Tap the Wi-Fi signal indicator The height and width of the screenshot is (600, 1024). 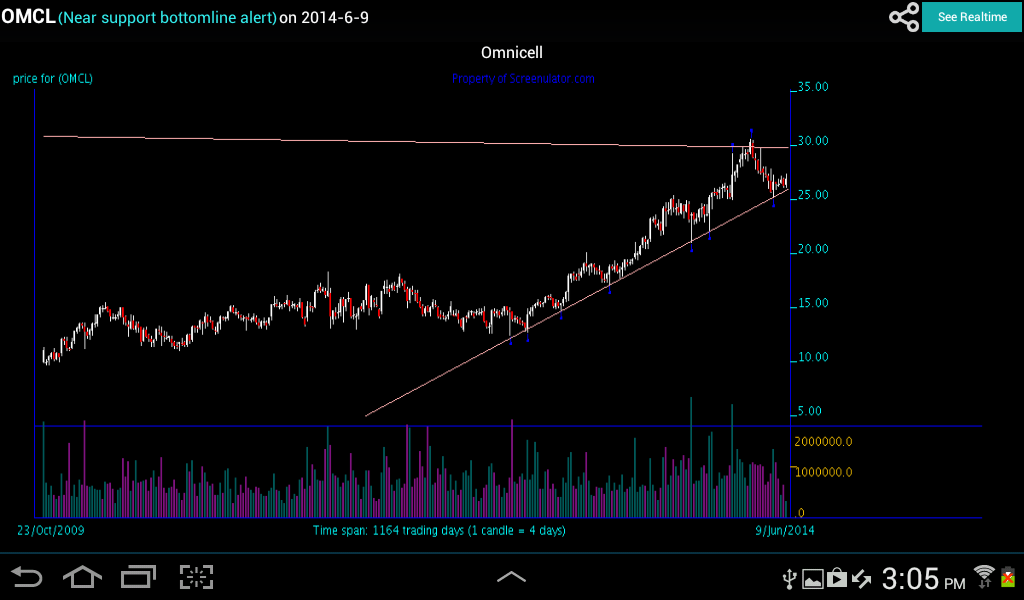(x=984, y=576)
